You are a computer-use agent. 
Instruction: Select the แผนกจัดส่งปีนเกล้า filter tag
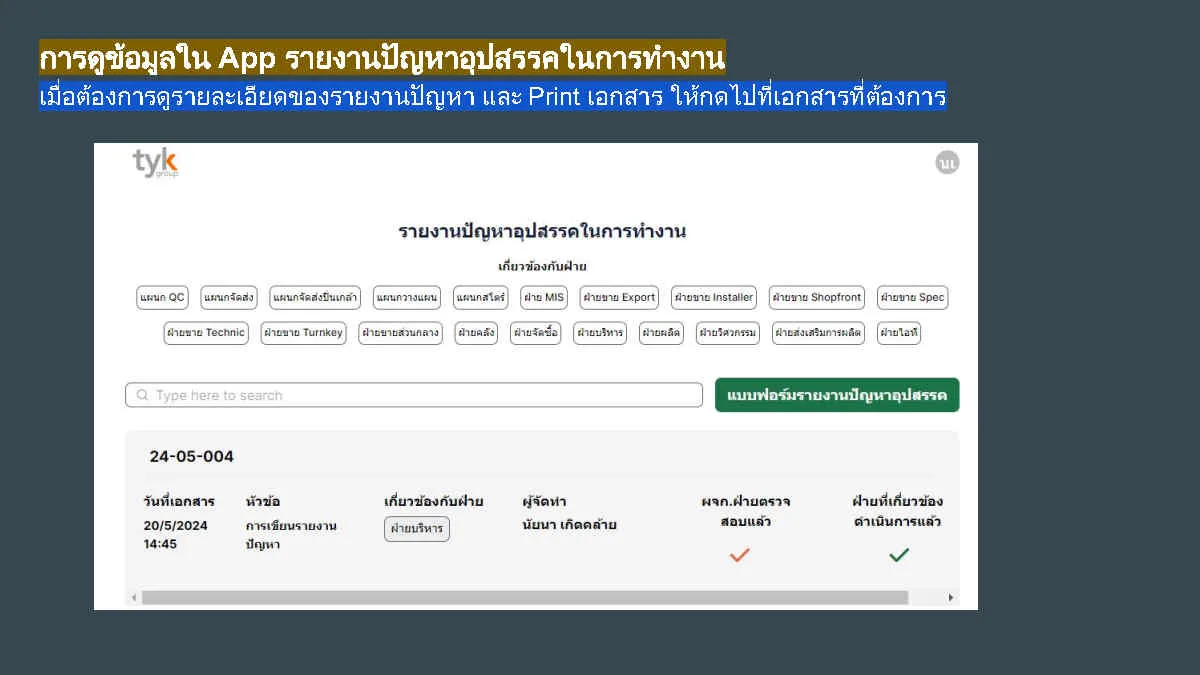[x=316, y=297]
